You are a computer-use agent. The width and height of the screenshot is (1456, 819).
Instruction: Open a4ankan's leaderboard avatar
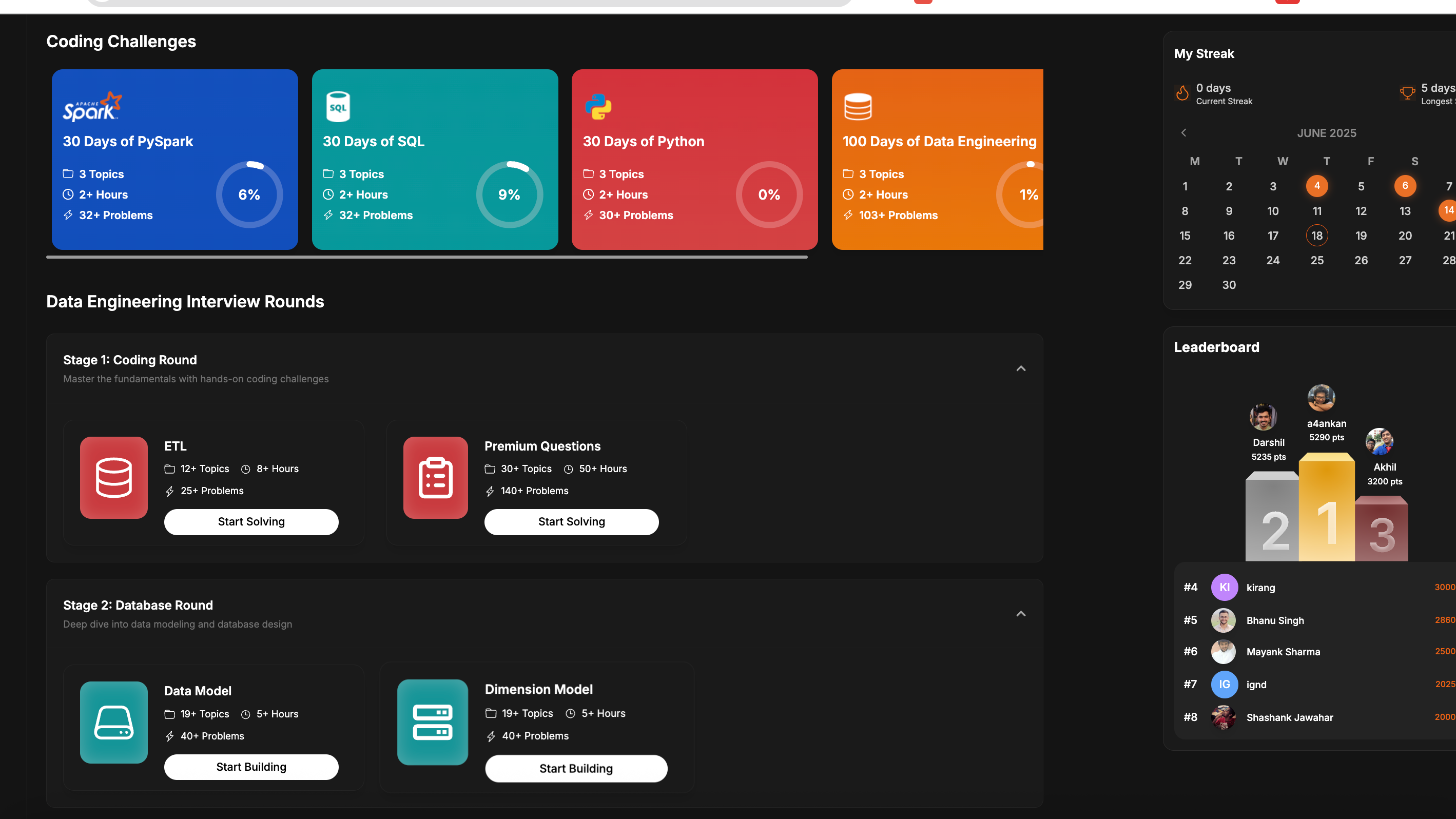pos(1321,399)
